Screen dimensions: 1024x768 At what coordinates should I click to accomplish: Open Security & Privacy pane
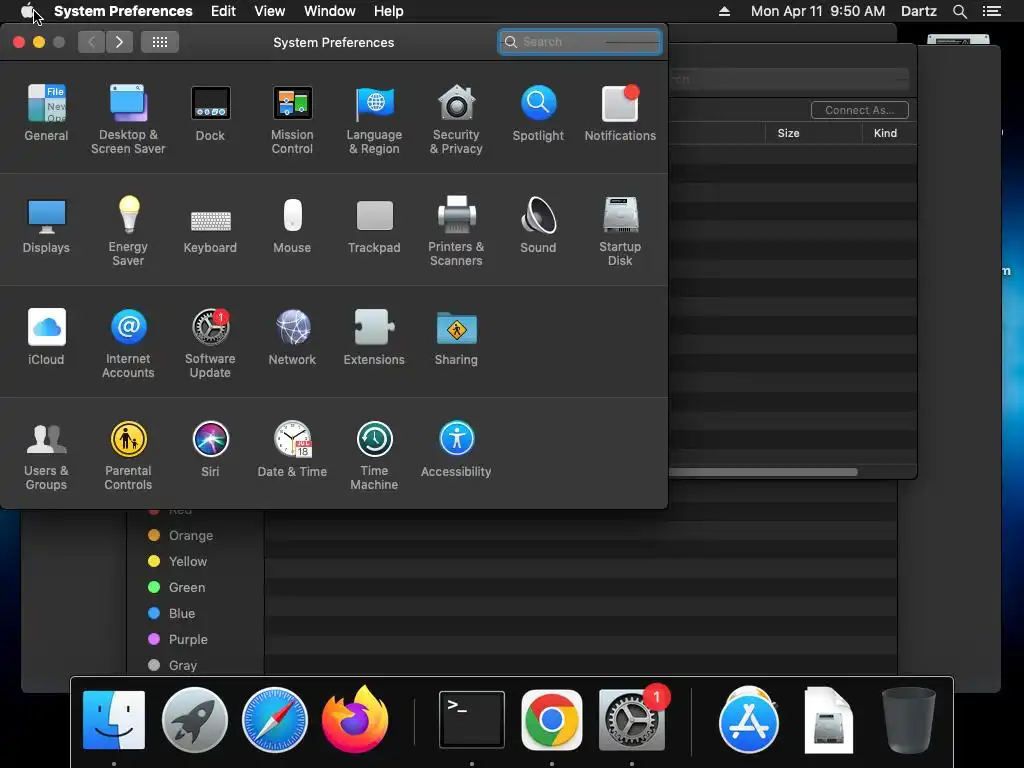pyautogui.click(x=456, y=119)
